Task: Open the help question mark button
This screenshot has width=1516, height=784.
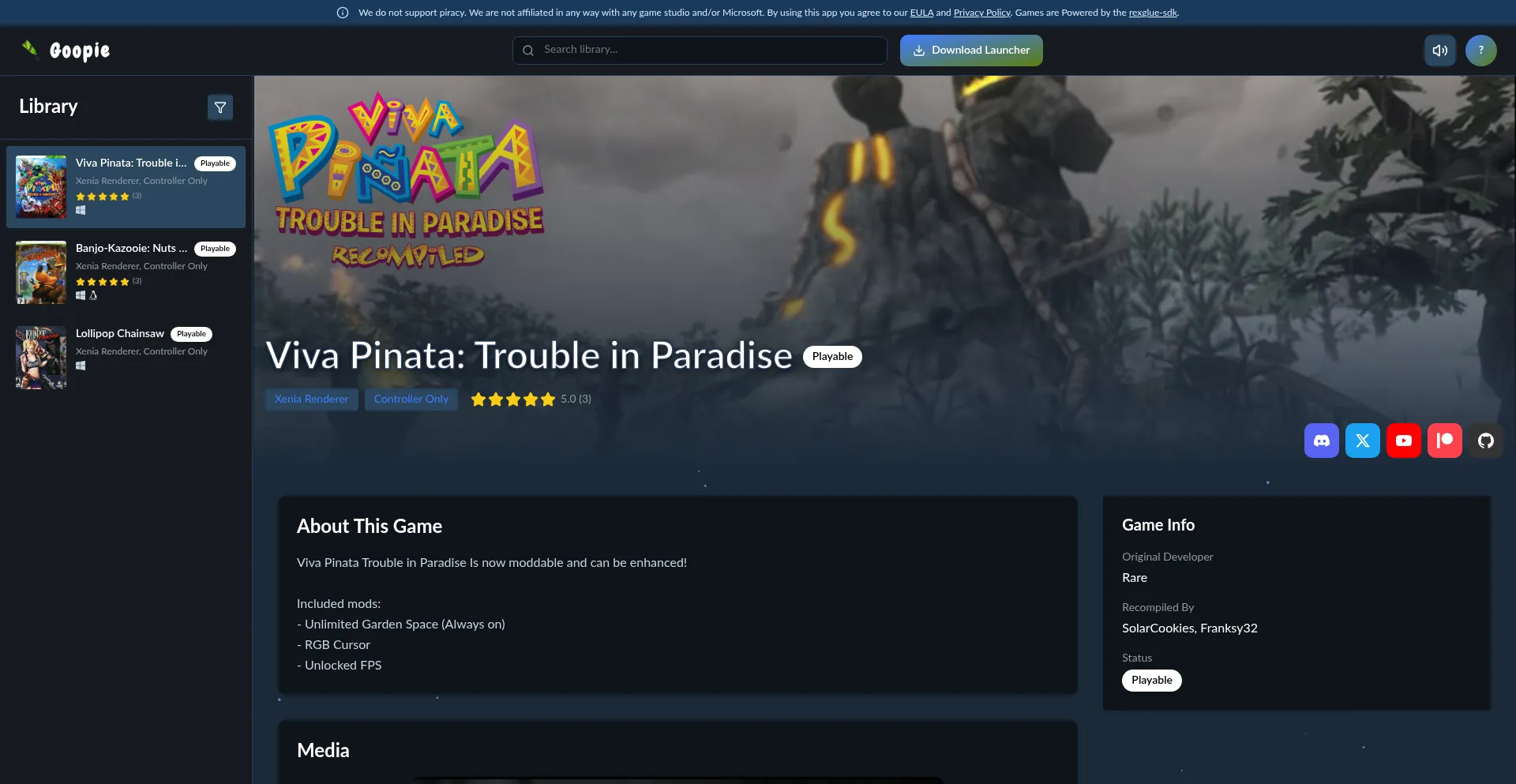Action: coord(1481,51)
